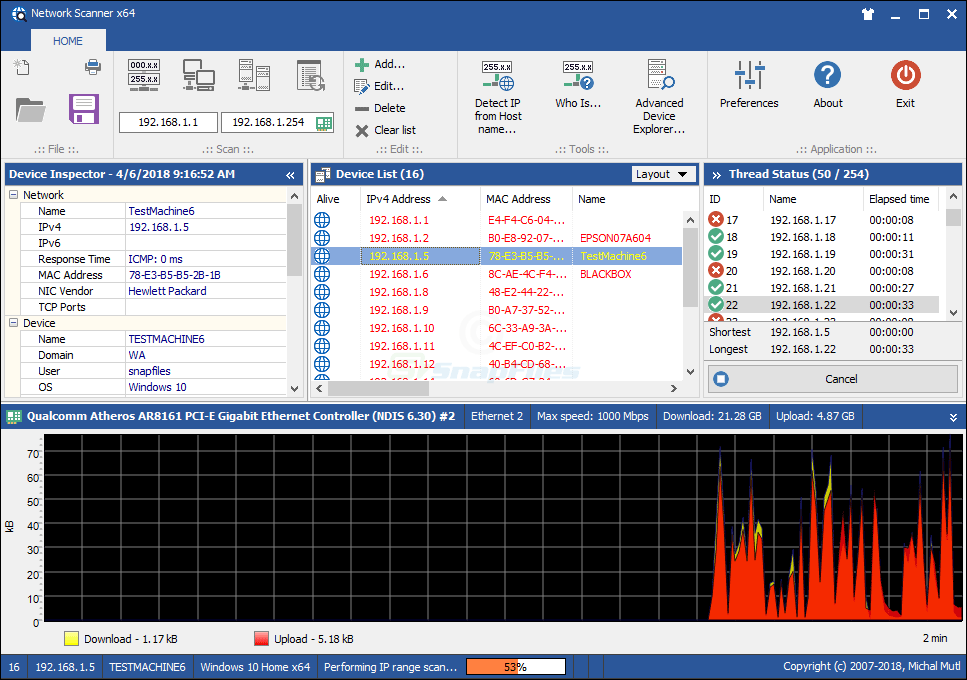Click the red Upload legend swatch

(261, 639)
